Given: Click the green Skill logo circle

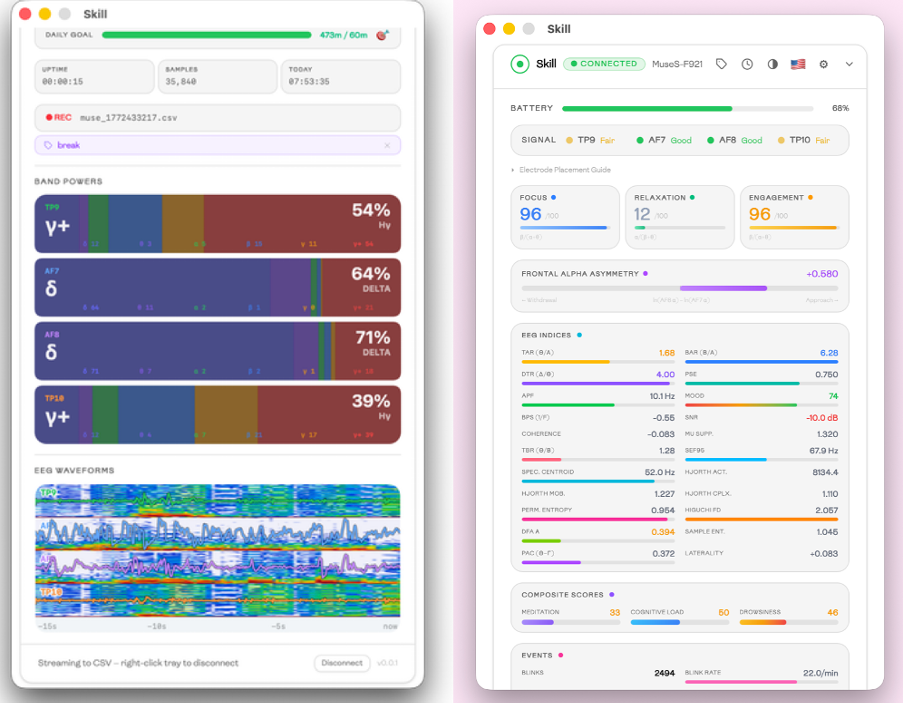Looking at the screenshot, I should [519, 64].
